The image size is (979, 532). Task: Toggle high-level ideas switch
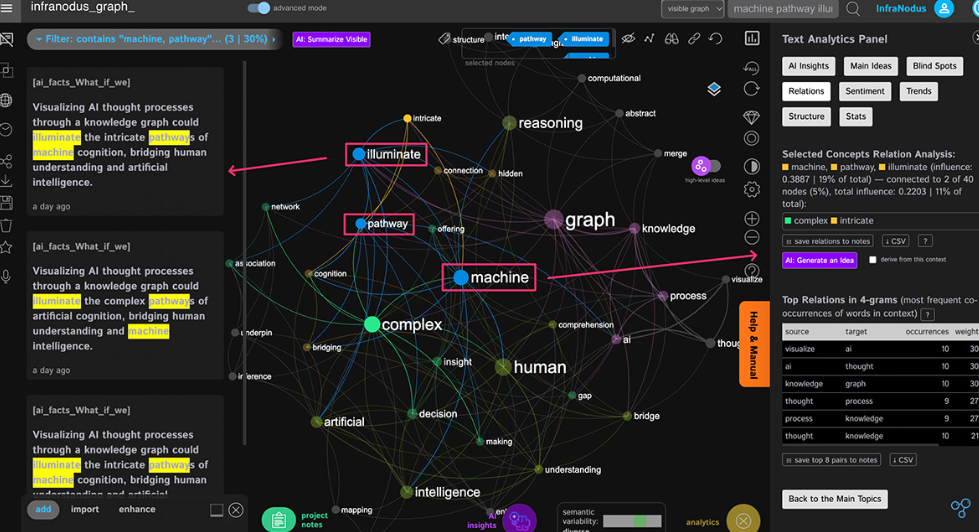(x=706, y=166)
